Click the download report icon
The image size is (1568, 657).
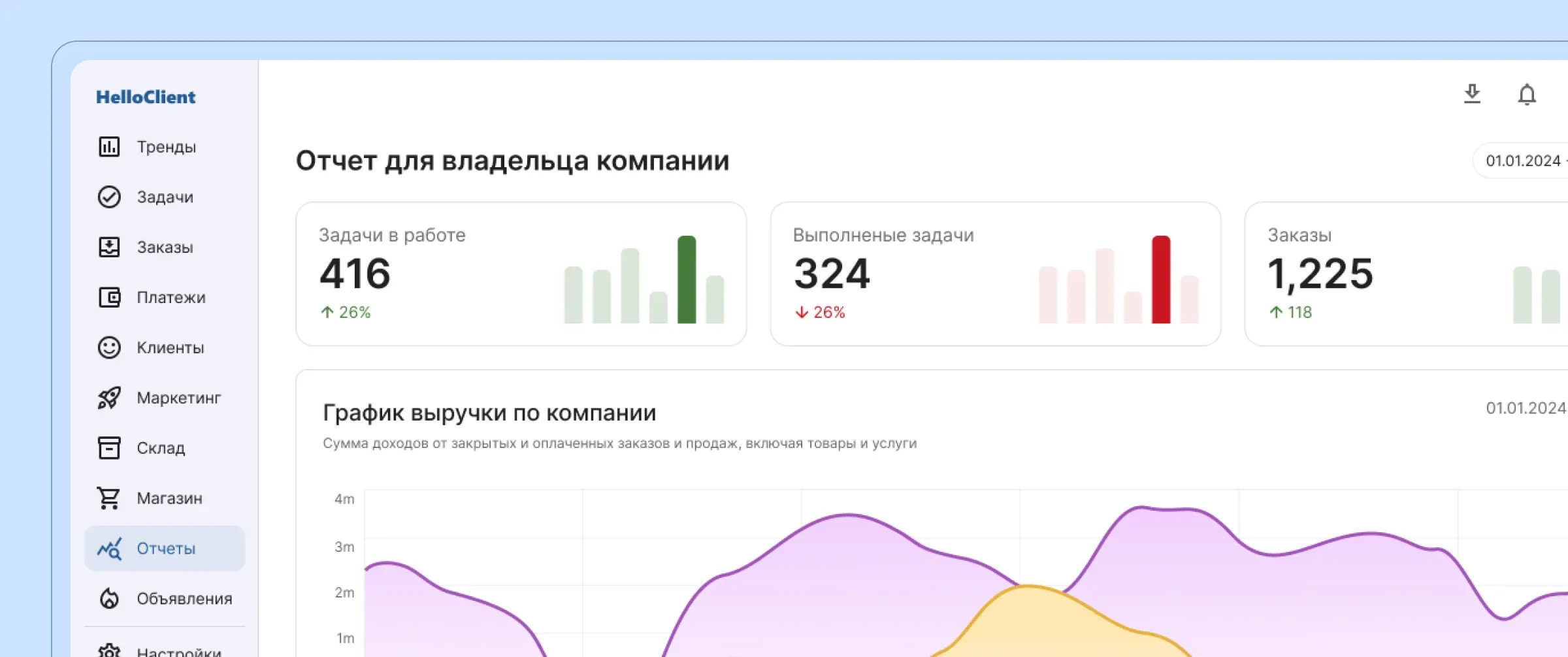pyautogui.click(x=1473, y=95)
